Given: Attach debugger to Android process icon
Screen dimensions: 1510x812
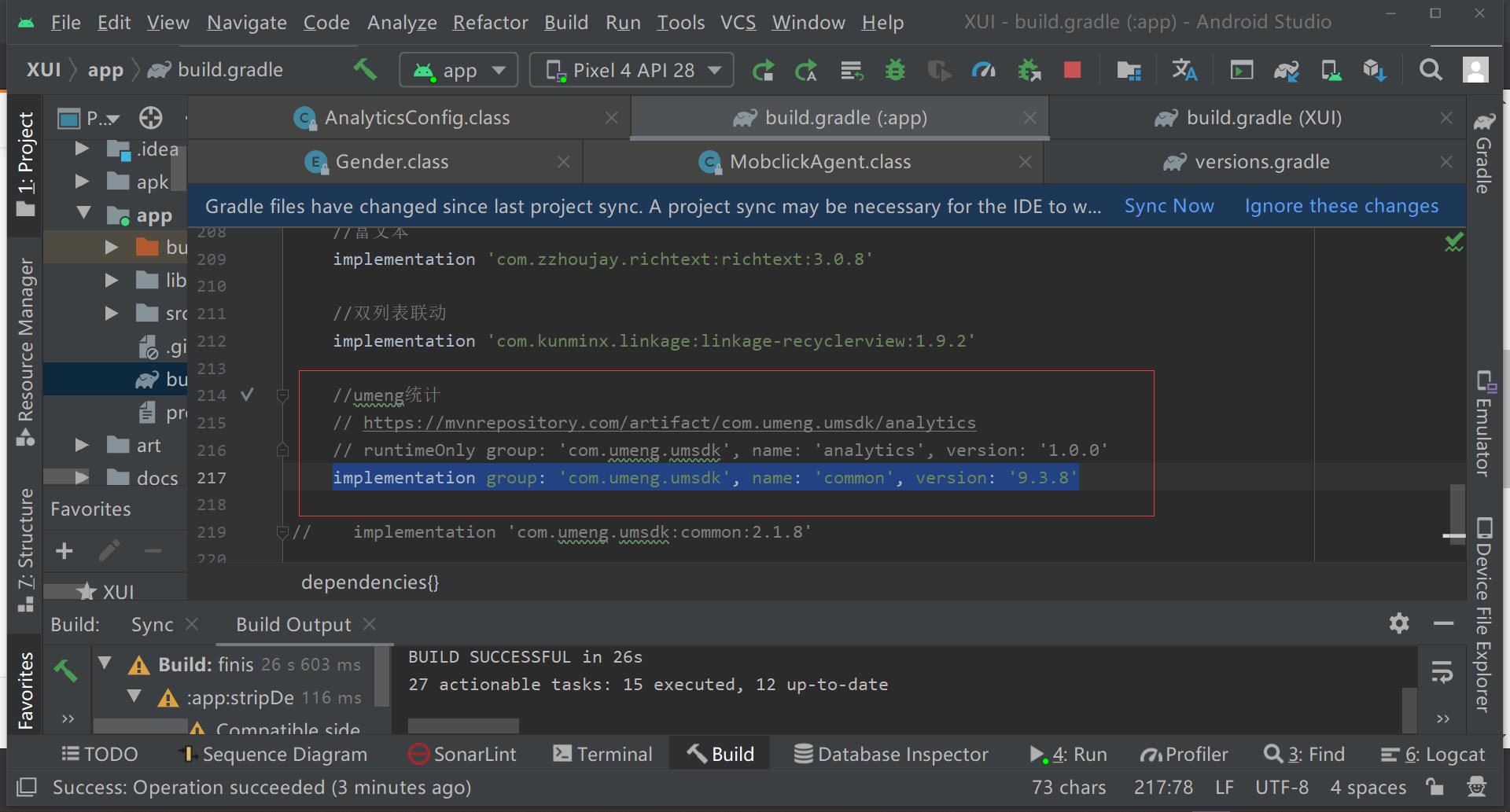Looking at the screenshot, I should [x=1029, y=71].
